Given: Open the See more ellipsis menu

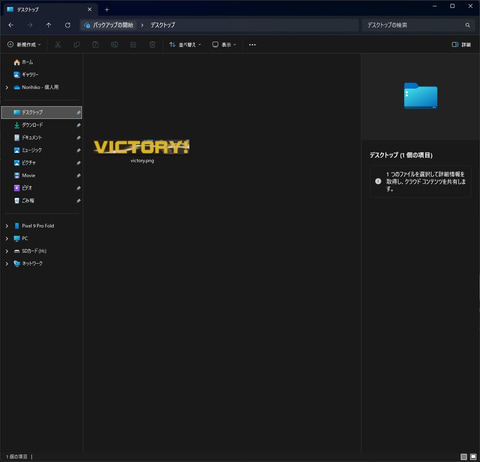Looking at the screenshot, I should click(252, 45).
